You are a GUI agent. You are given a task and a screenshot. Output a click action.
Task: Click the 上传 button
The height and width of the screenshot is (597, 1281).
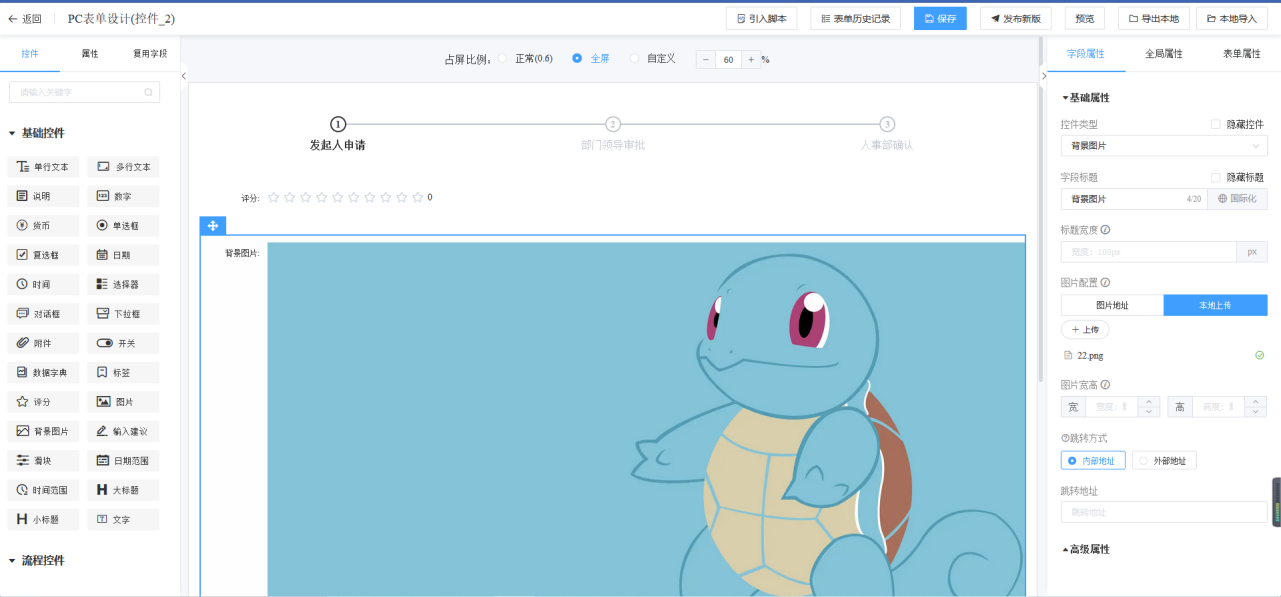1085,330
